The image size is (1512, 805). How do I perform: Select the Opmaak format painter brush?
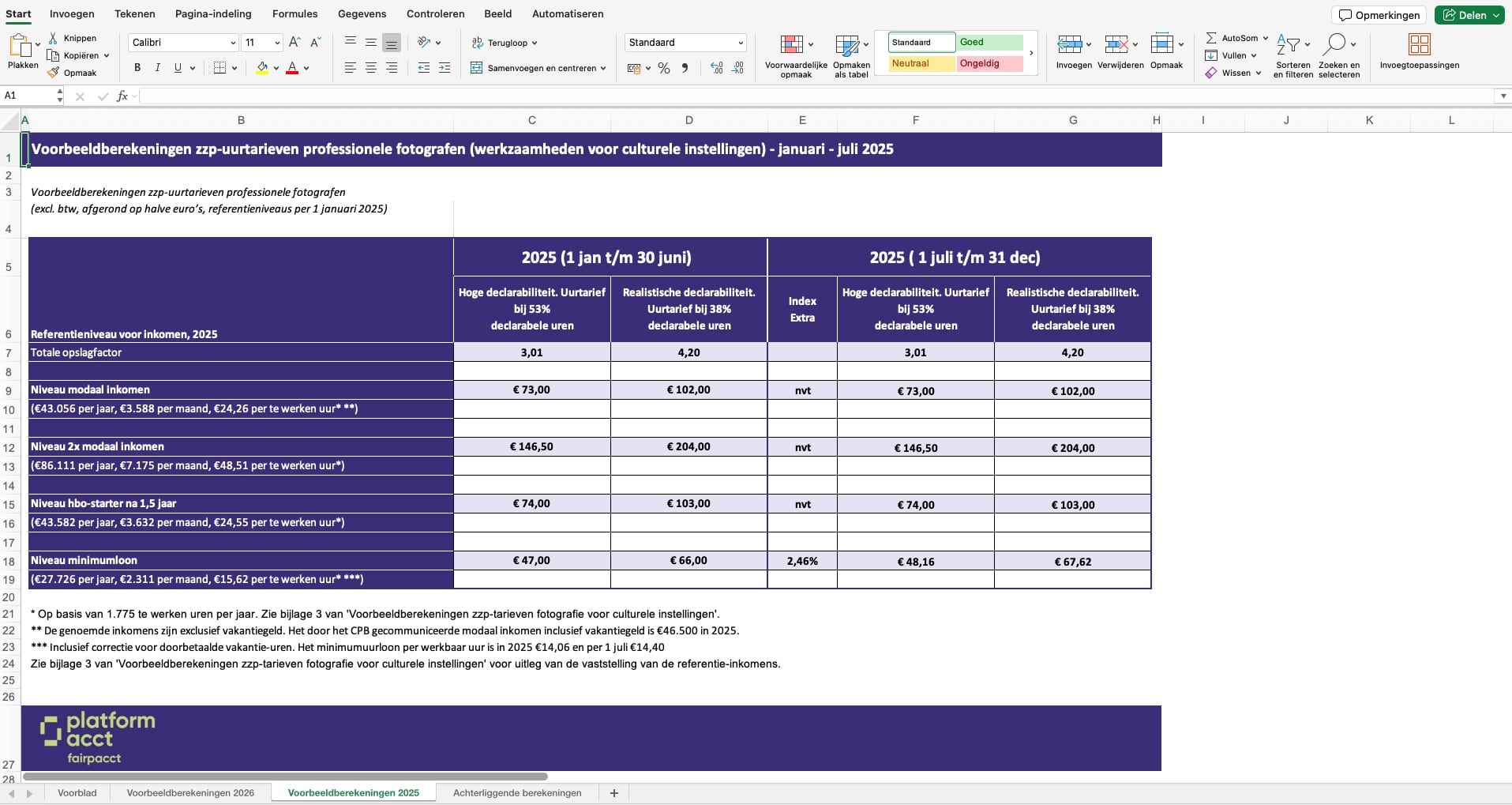[54, 73]
